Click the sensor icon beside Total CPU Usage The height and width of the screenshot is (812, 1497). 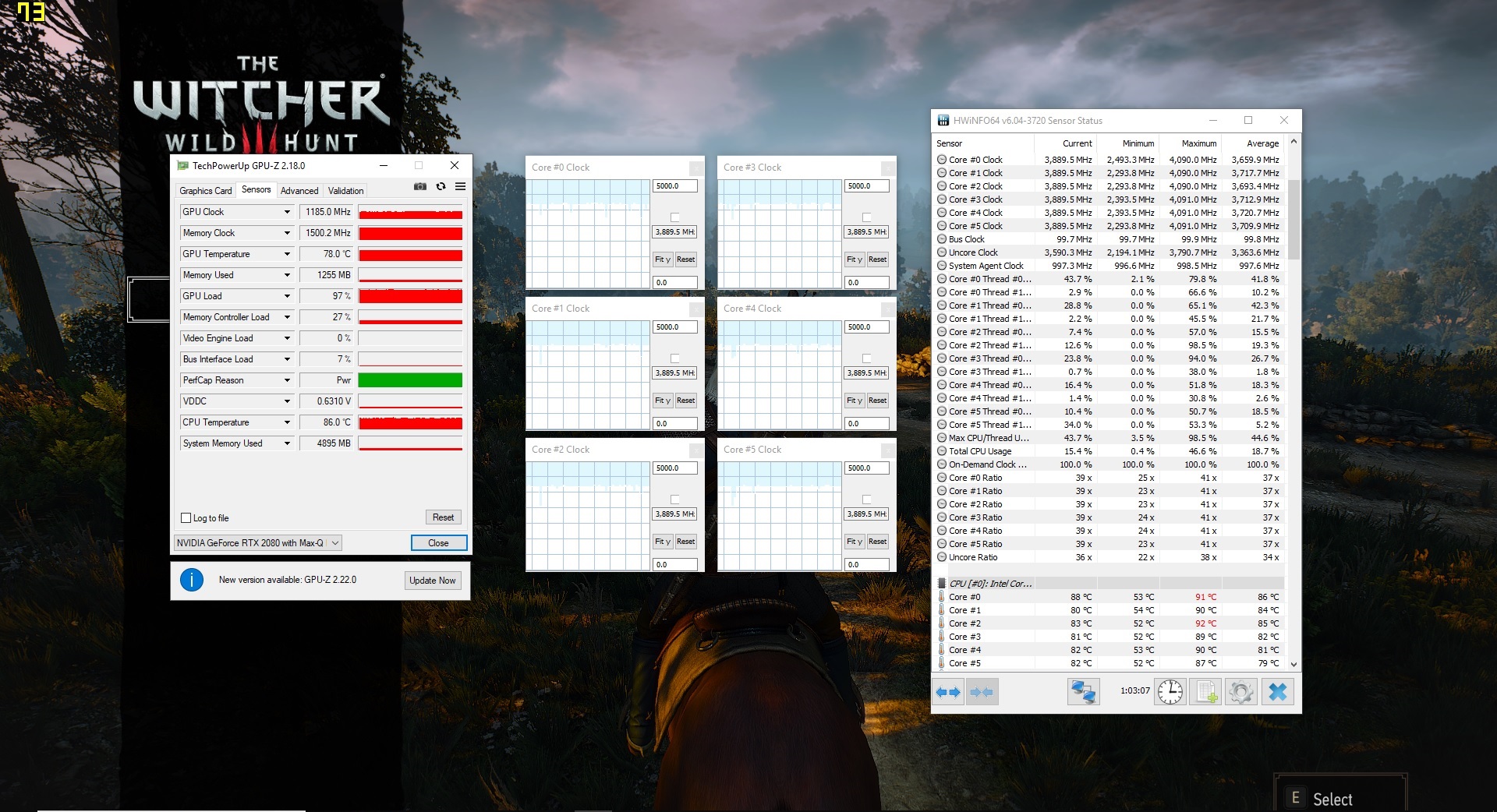pos(942,451)
